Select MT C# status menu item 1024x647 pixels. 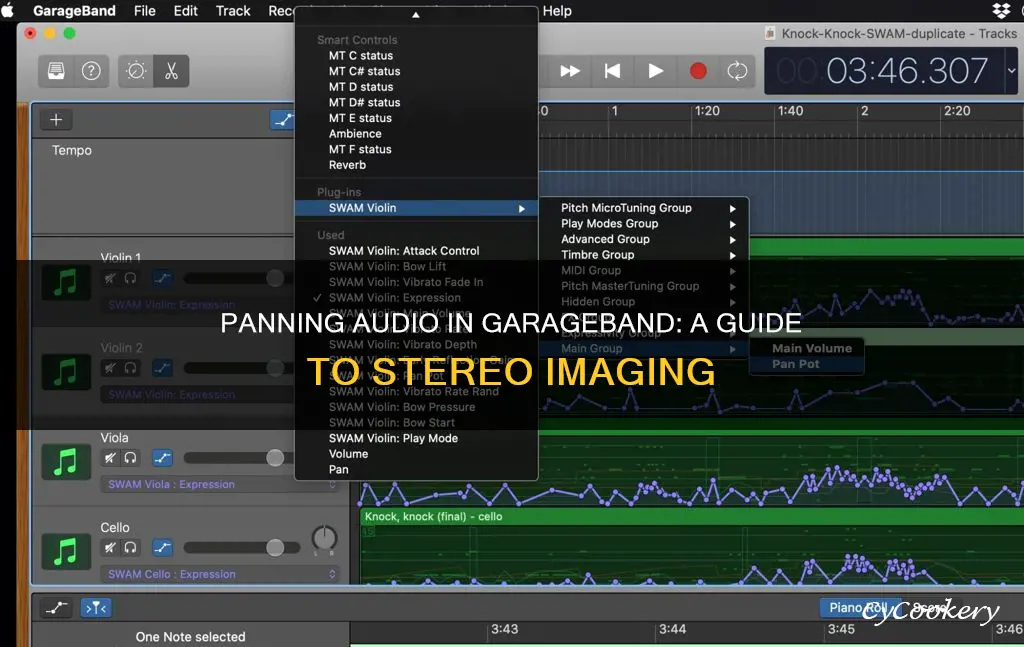tap(416, 71)
